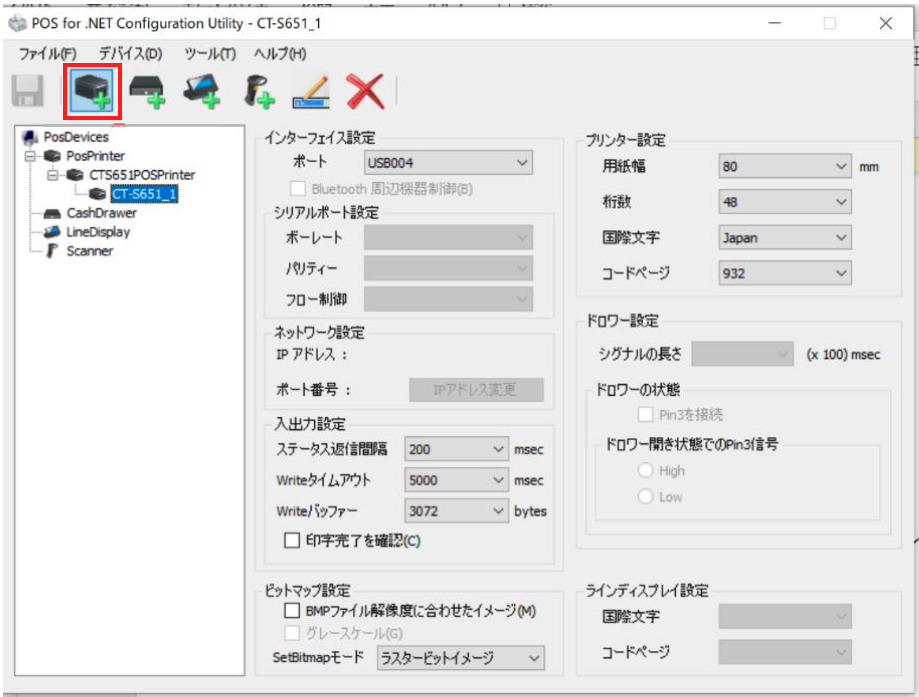Add a scanner device

(x=258, y=91)
